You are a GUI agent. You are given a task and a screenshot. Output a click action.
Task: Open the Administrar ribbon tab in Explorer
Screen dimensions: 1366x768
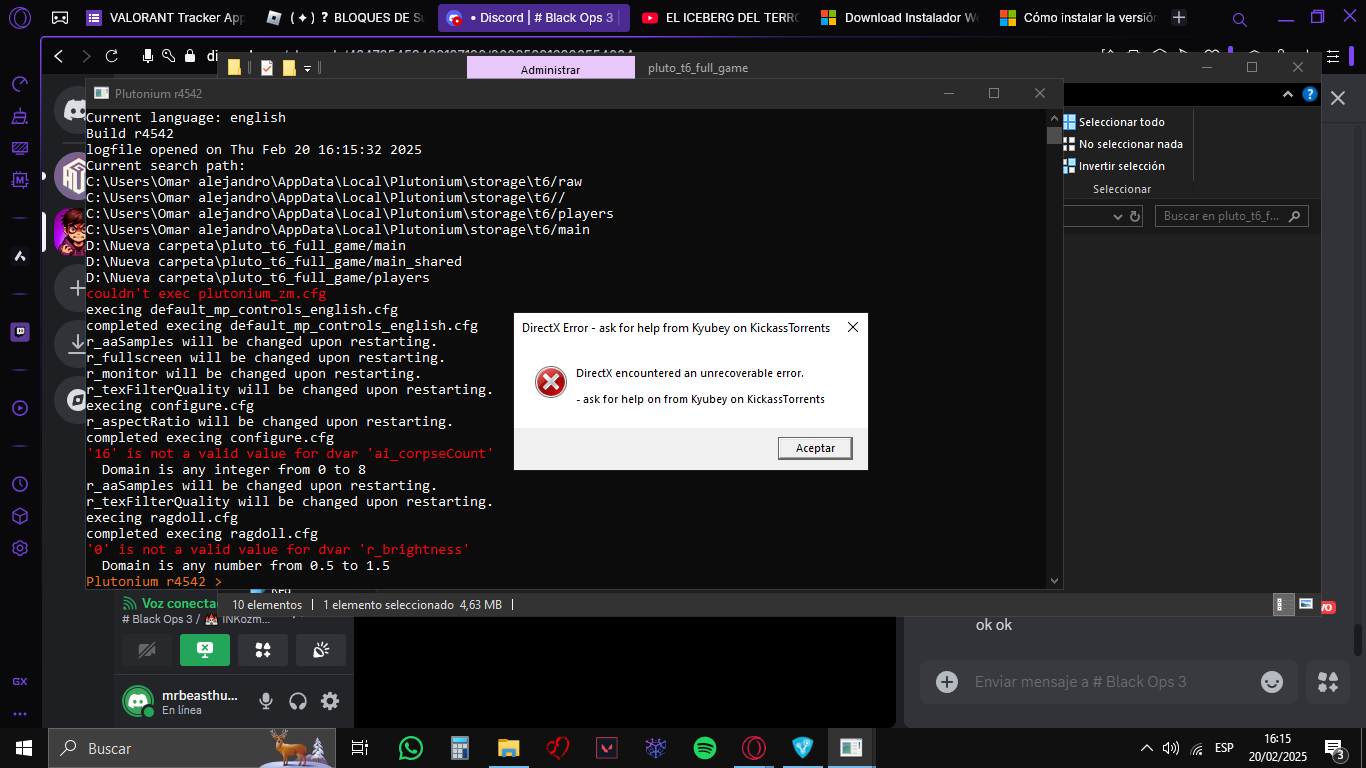click(x=550, y=69)
